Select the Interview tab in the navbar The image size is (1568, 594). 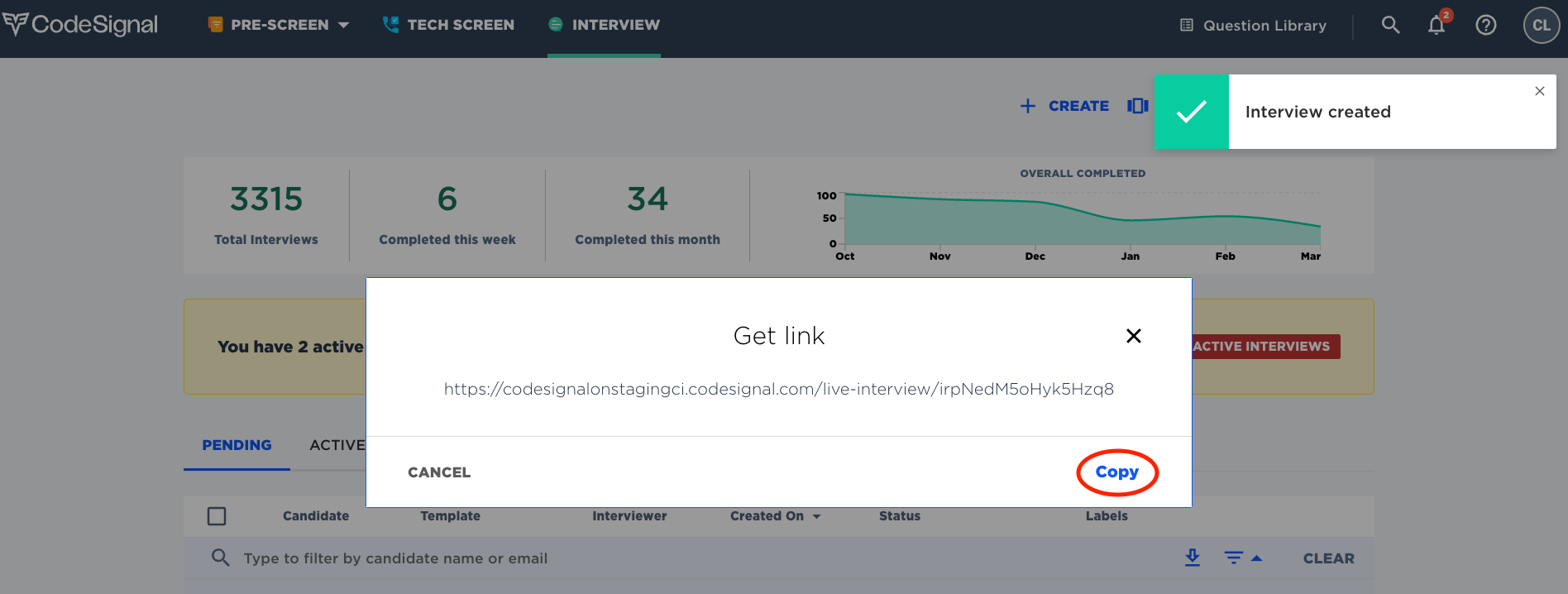(605, 25)
